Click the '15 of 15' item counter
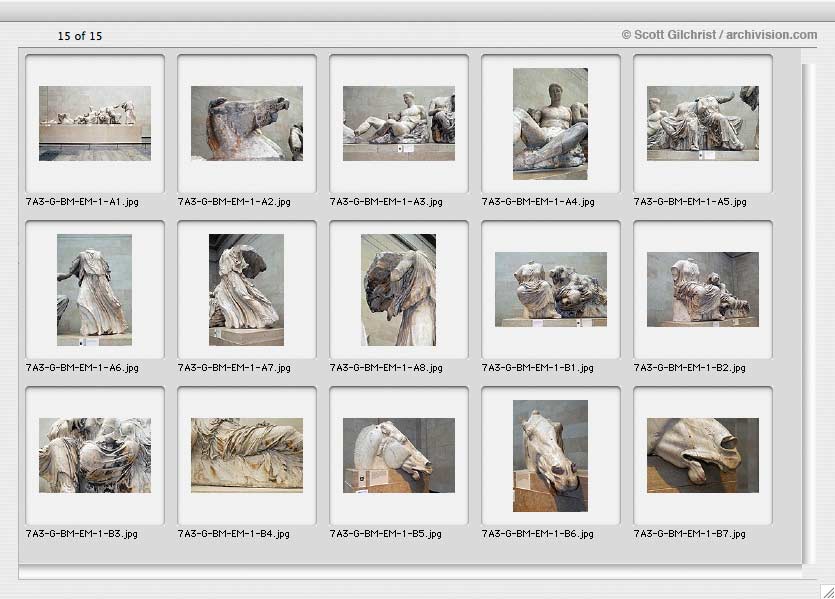 click(x=80, y=36)
